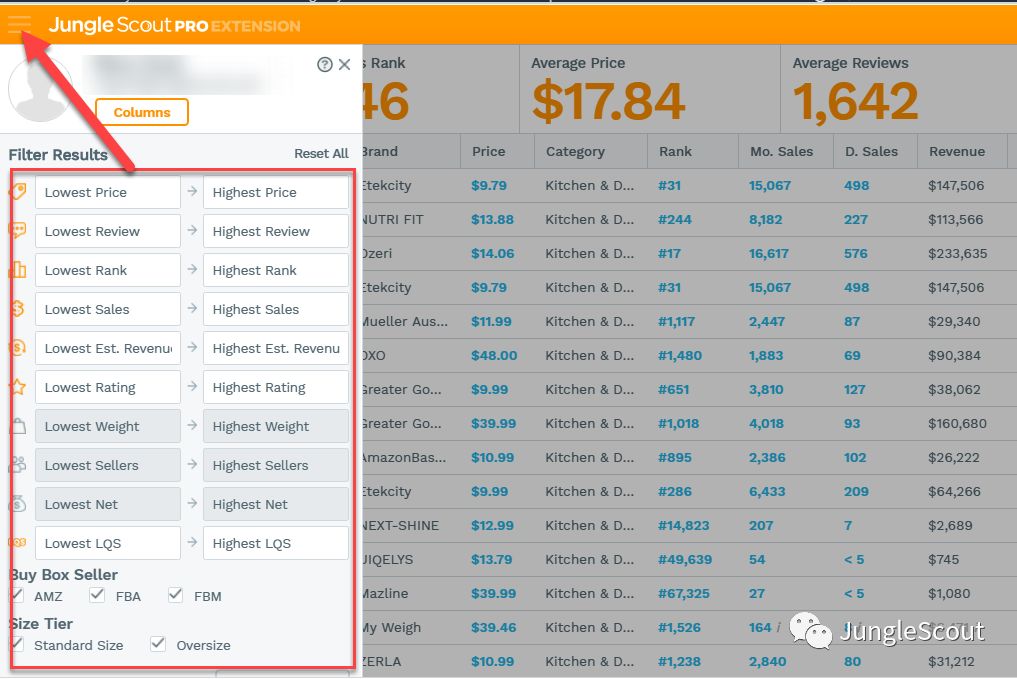Click the Lowest Est. Revenue field
Image resolution: width=1017 pixels, height=679 pixels.
108,348
